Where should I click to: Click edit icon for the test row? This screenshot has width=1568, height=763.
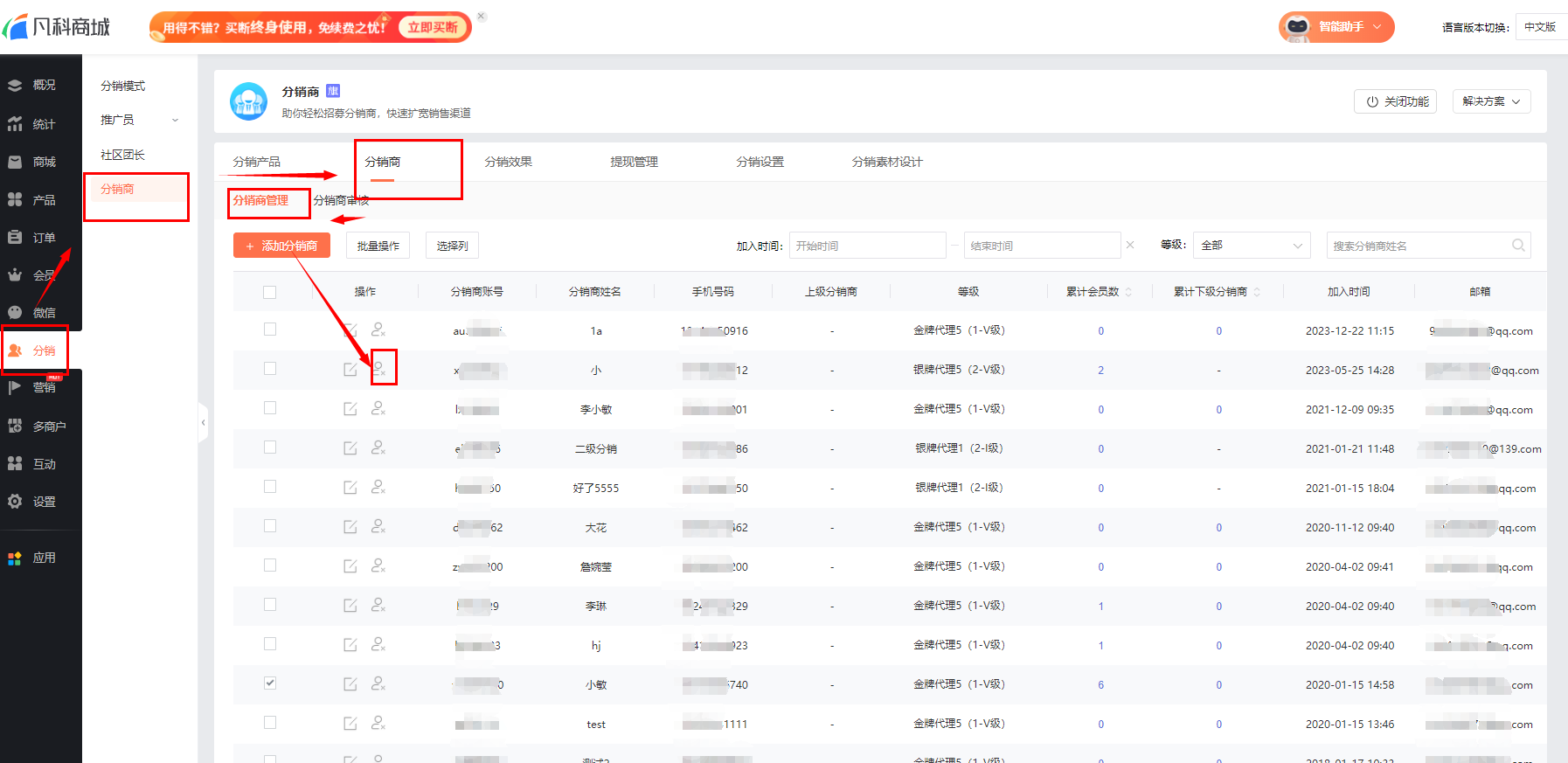(x=350, y=724)
